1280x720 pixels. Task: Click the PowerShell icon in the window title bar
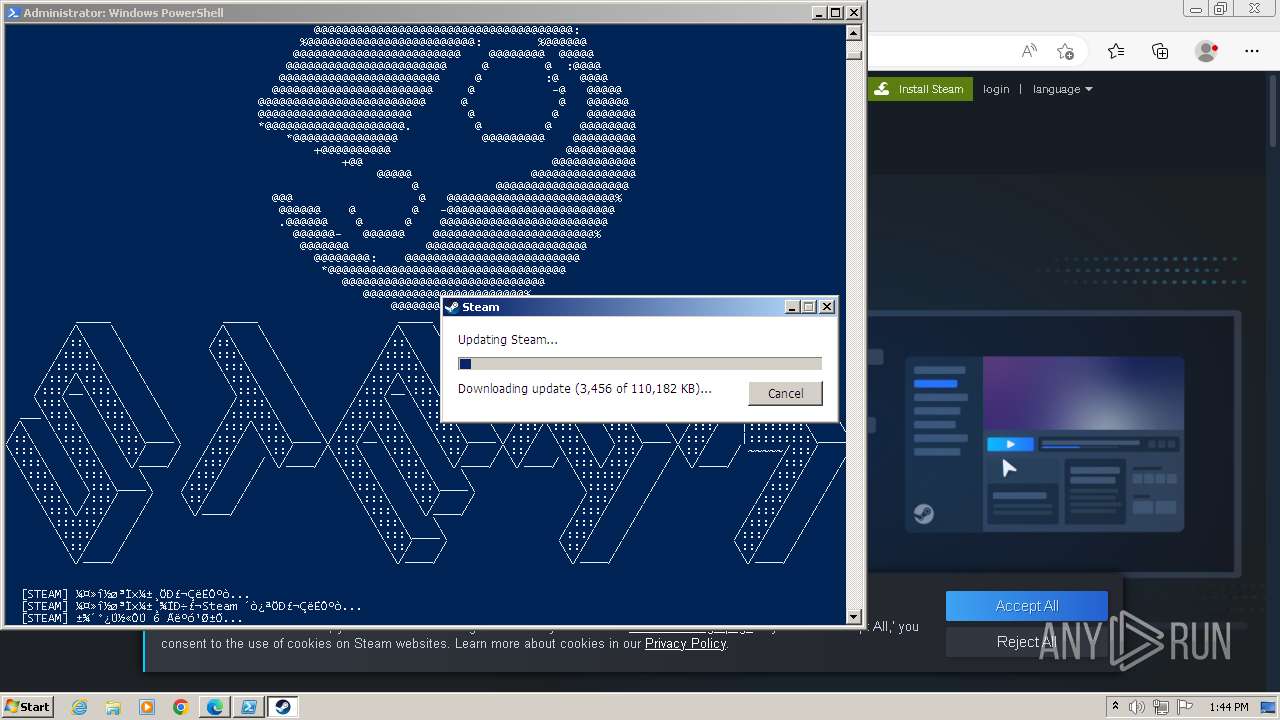(12, 13)
